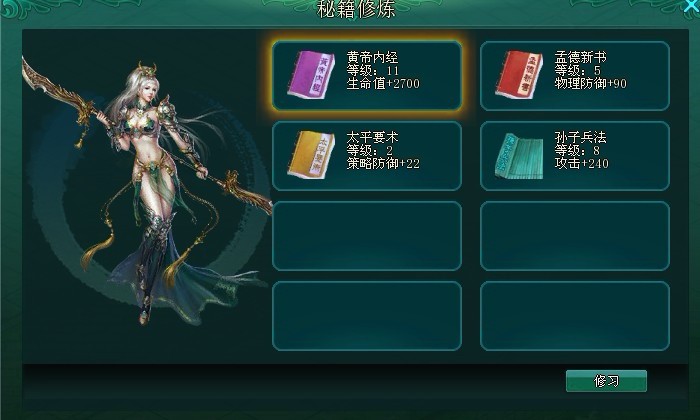Close the 秘籍修炼 window
The height and width of the screenshot is (420, 700).
pos(692,5)
